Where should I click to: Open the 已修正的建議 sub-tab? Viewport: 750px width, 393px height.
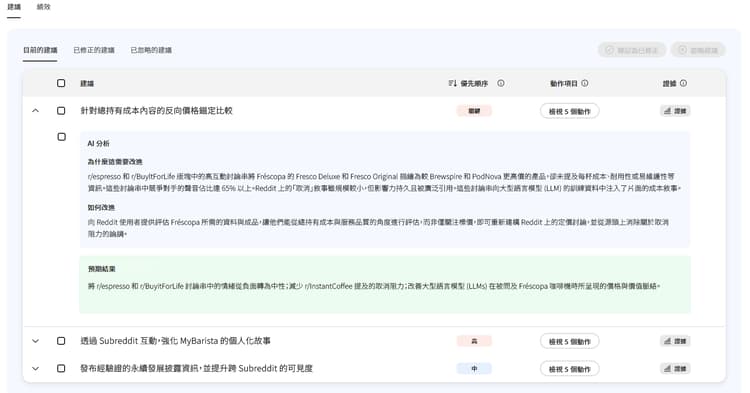click(x=94, y=50)
